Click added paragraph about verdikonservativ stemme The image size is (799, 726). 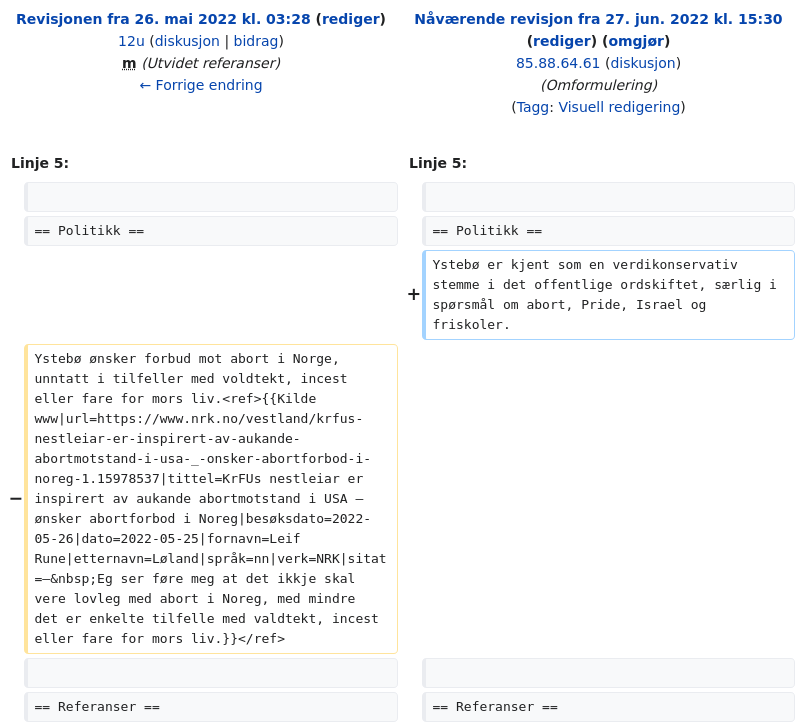pyautogui.click(x=608, y=294)
